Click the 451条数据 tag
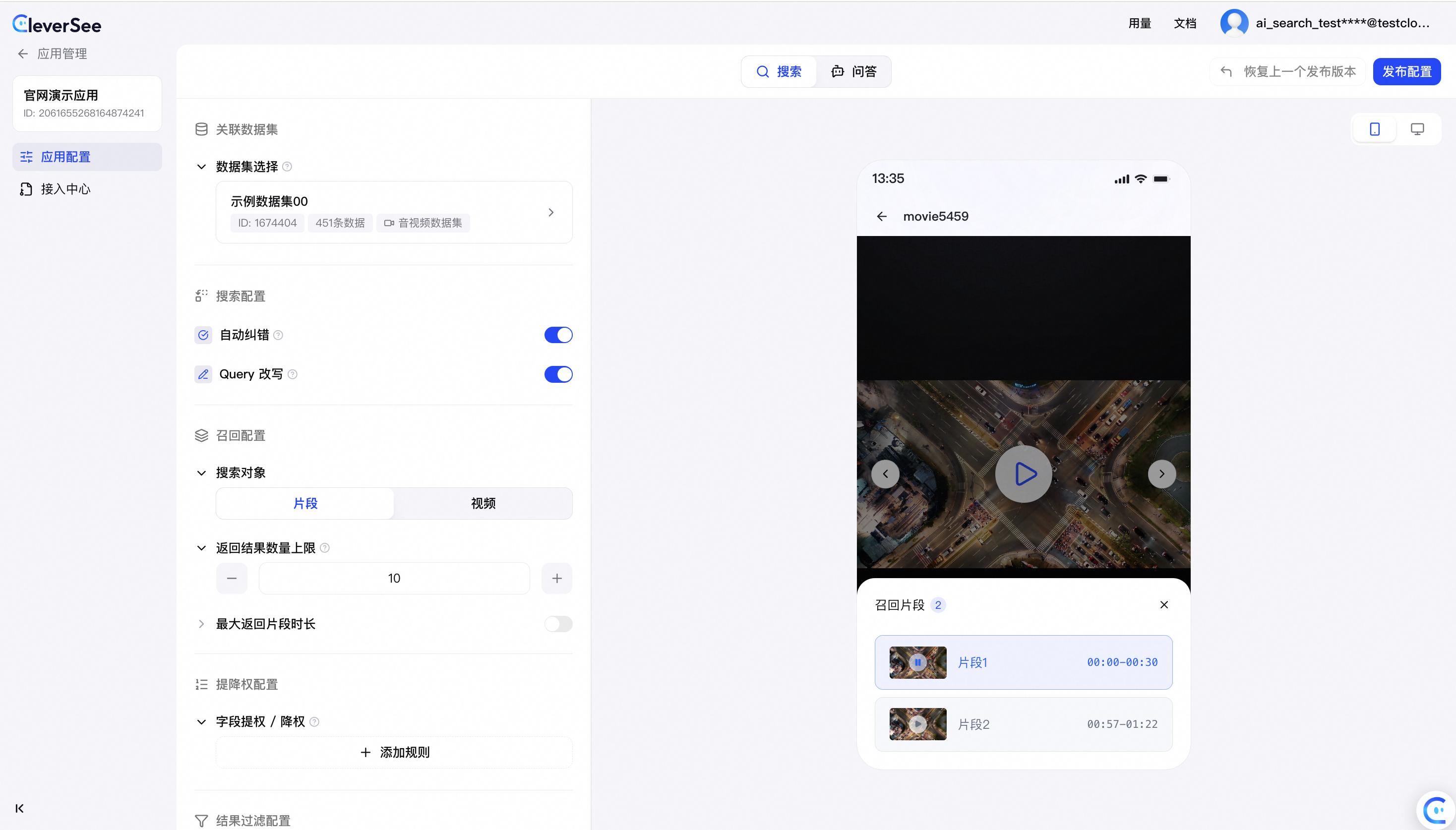Image resolution: width=1456 pixels, height=830 pixels. tap(340, 223)
